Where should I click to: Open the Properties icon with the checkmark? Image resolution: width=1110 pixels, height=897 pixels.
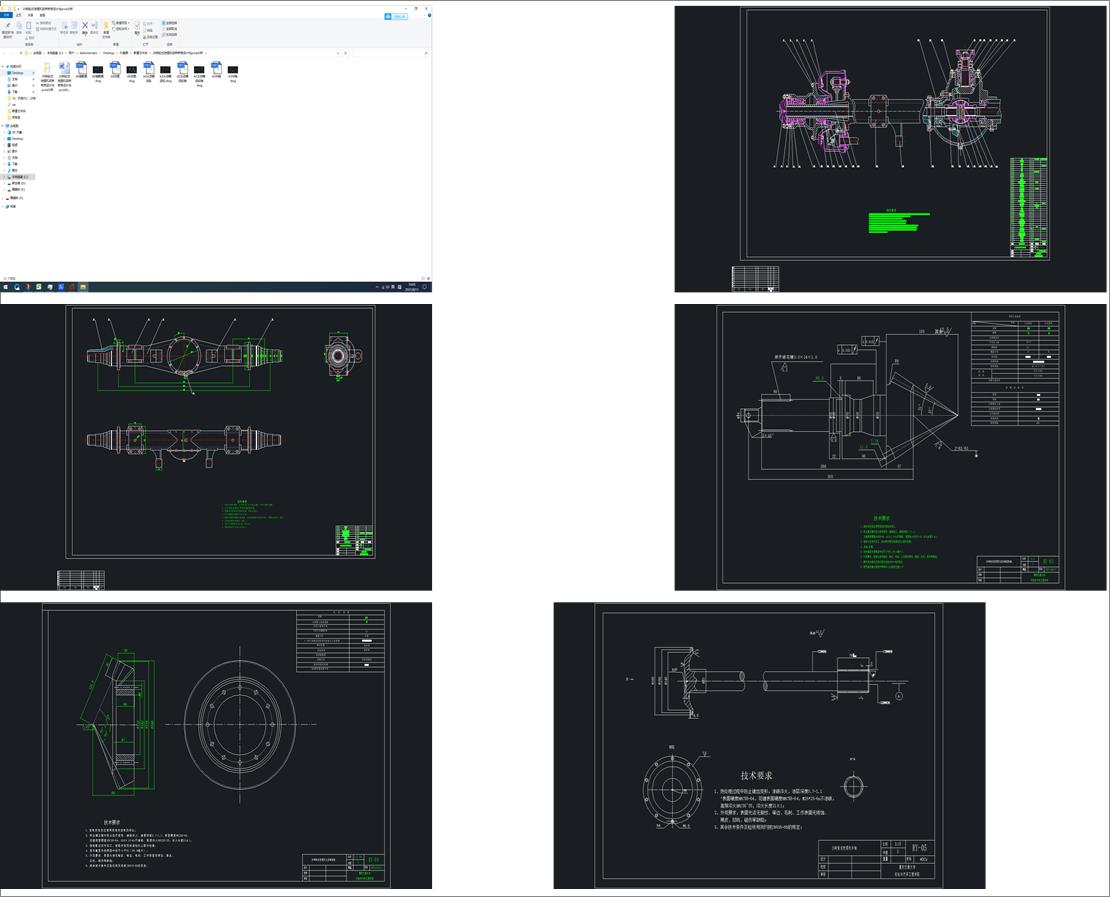pyautogui.click(x=137, y=25)
